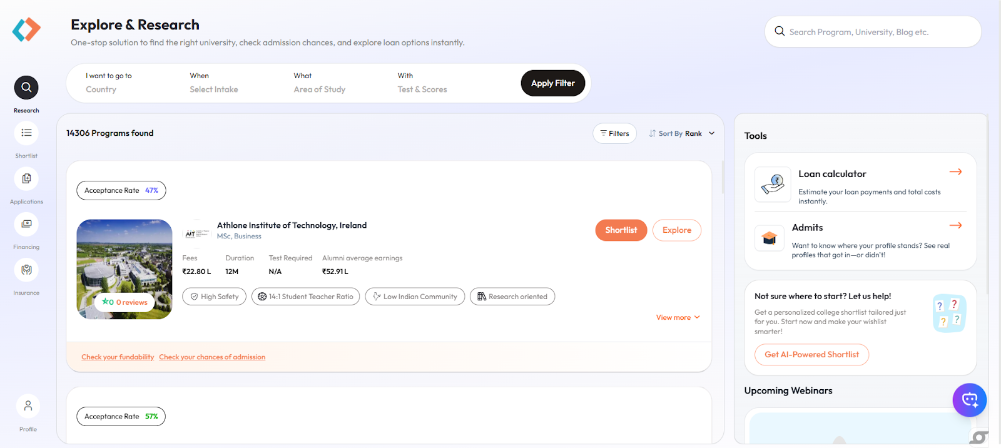
Task: Open the Shortlist sidebar icon
Action: coord(26,133)
